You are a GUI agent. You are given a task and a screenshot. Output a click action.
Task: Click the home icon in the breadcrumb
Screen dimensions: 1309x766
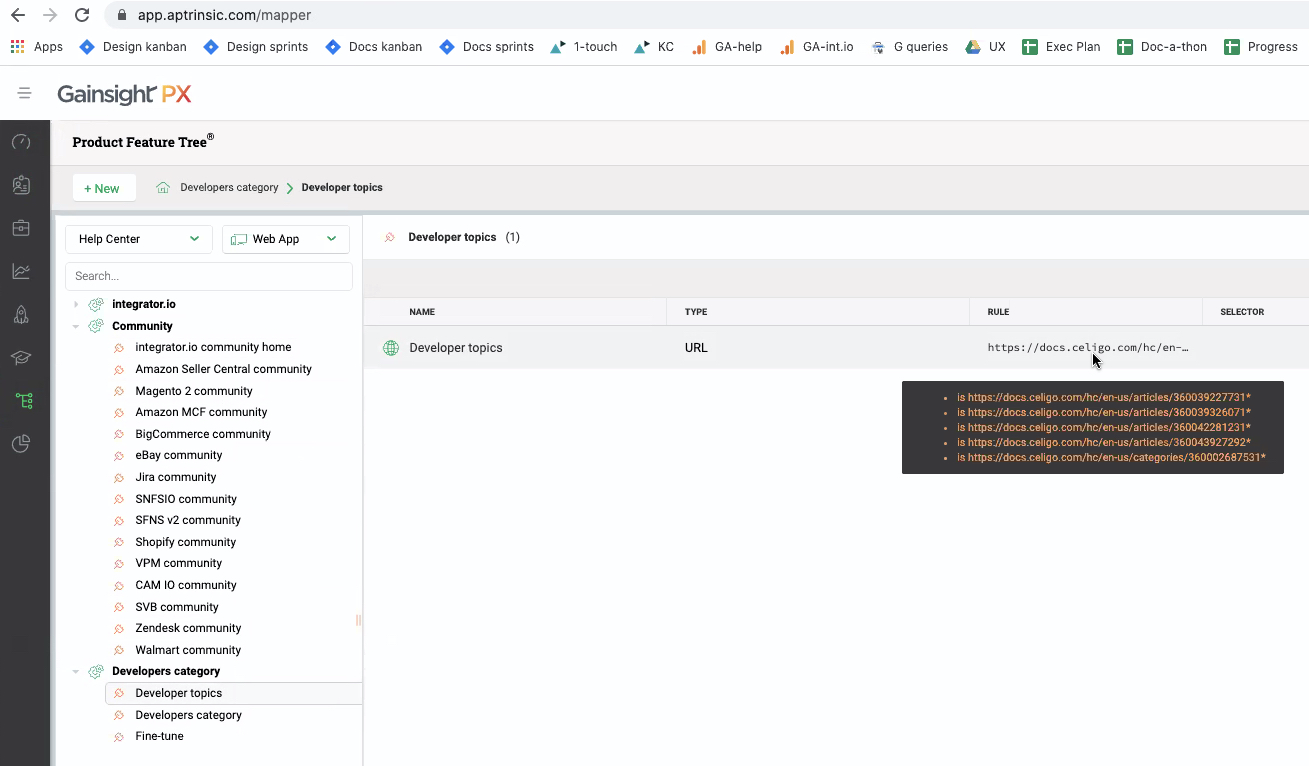163,187
